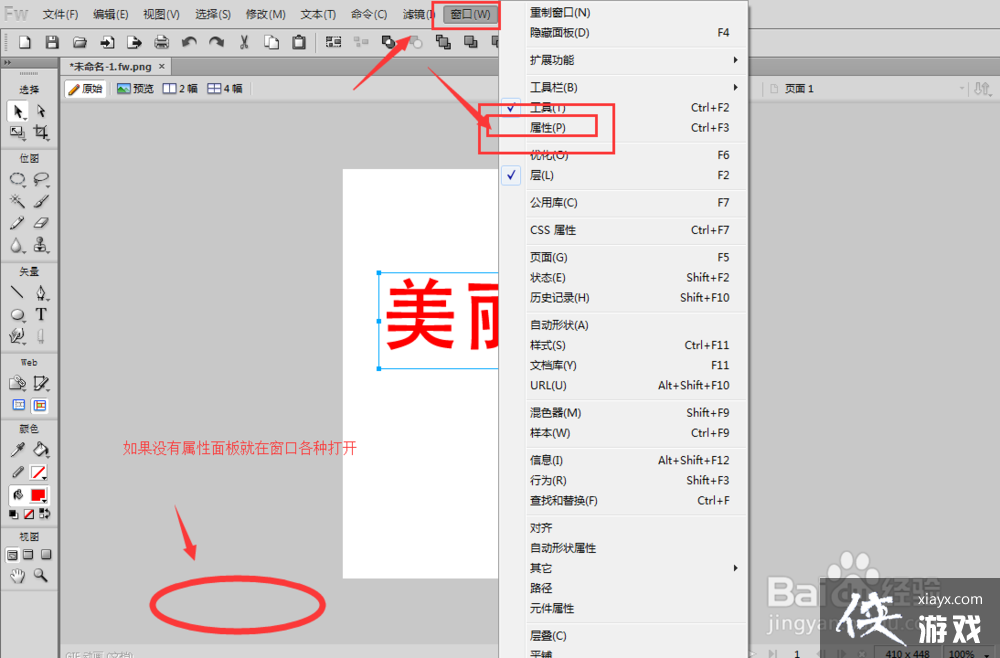This screenshot has height=658, width=1000.
Task: Select the Text tool in the vector tools
Action: coord(41,315)
